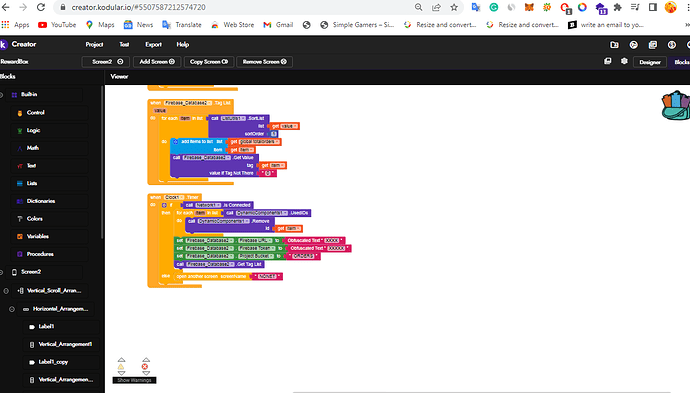Click the Remove Screen button
Screen dimensions: 690x393
[x=264, y=62]
